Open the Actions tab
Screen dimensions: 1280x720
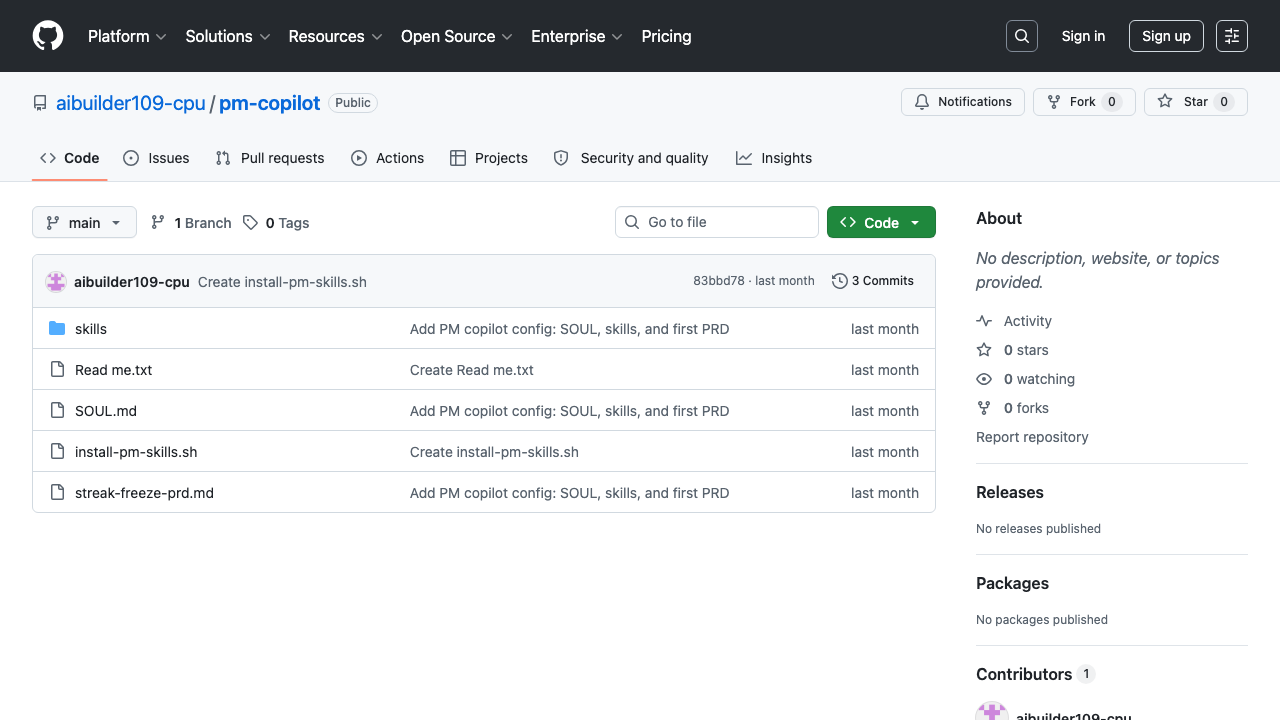pyautogui.click(x=388, y=158)
